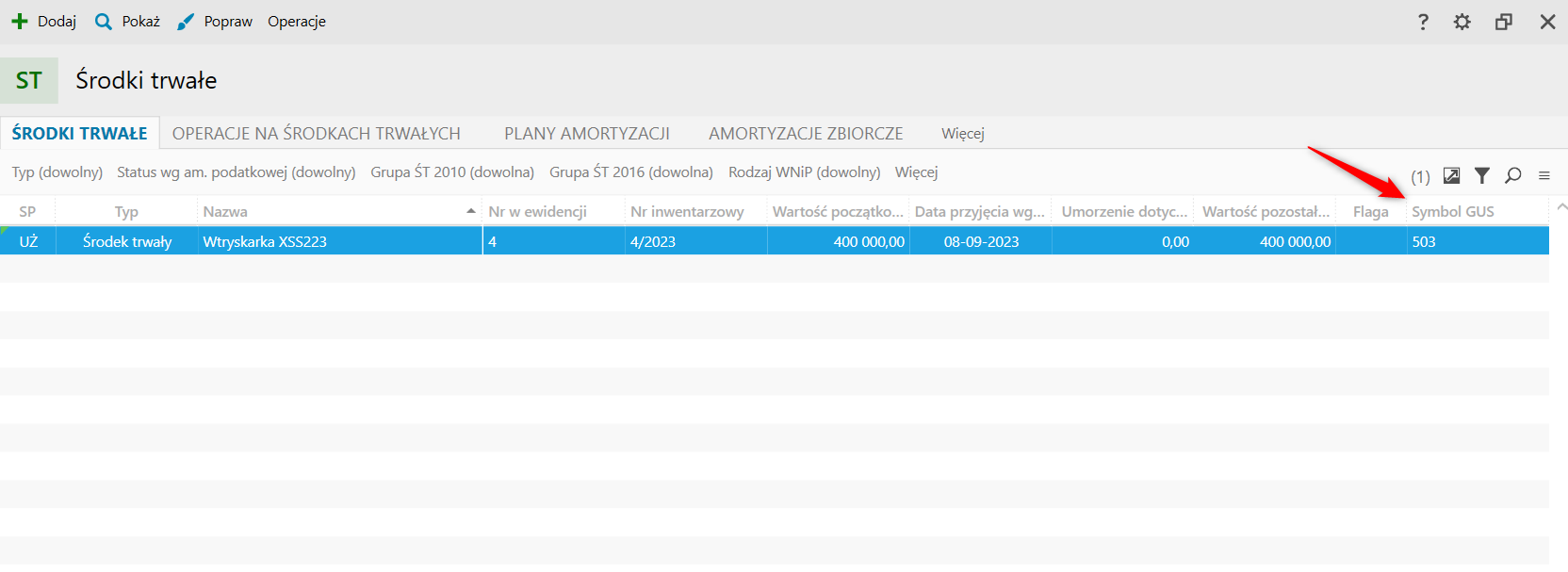The width and height of the screenshot is (1568, 572).
Task: Close the window with X icon
Action: click(1547, 22)
